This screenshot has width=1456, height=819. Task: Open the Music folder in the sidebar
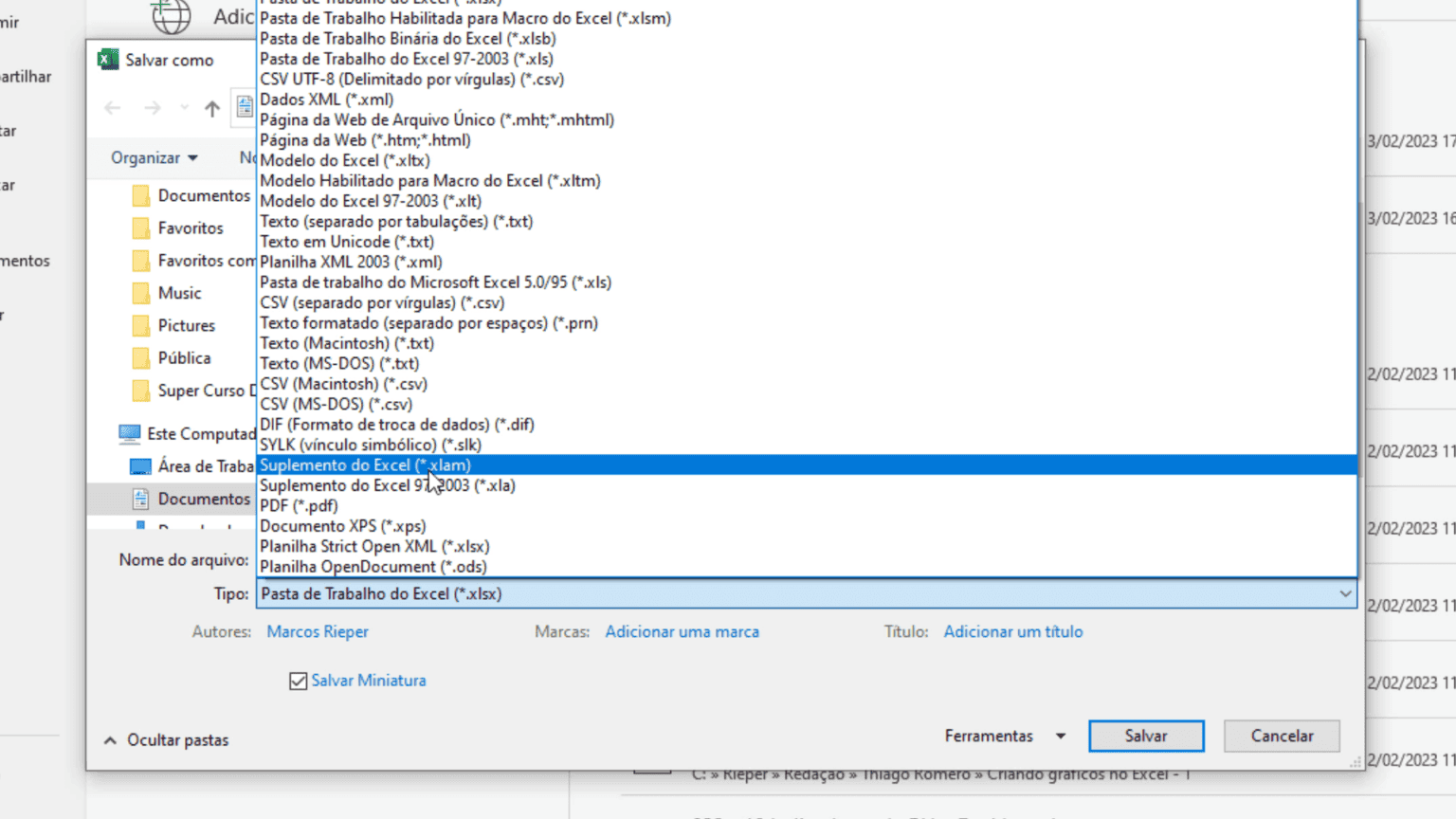coord(179,293)
